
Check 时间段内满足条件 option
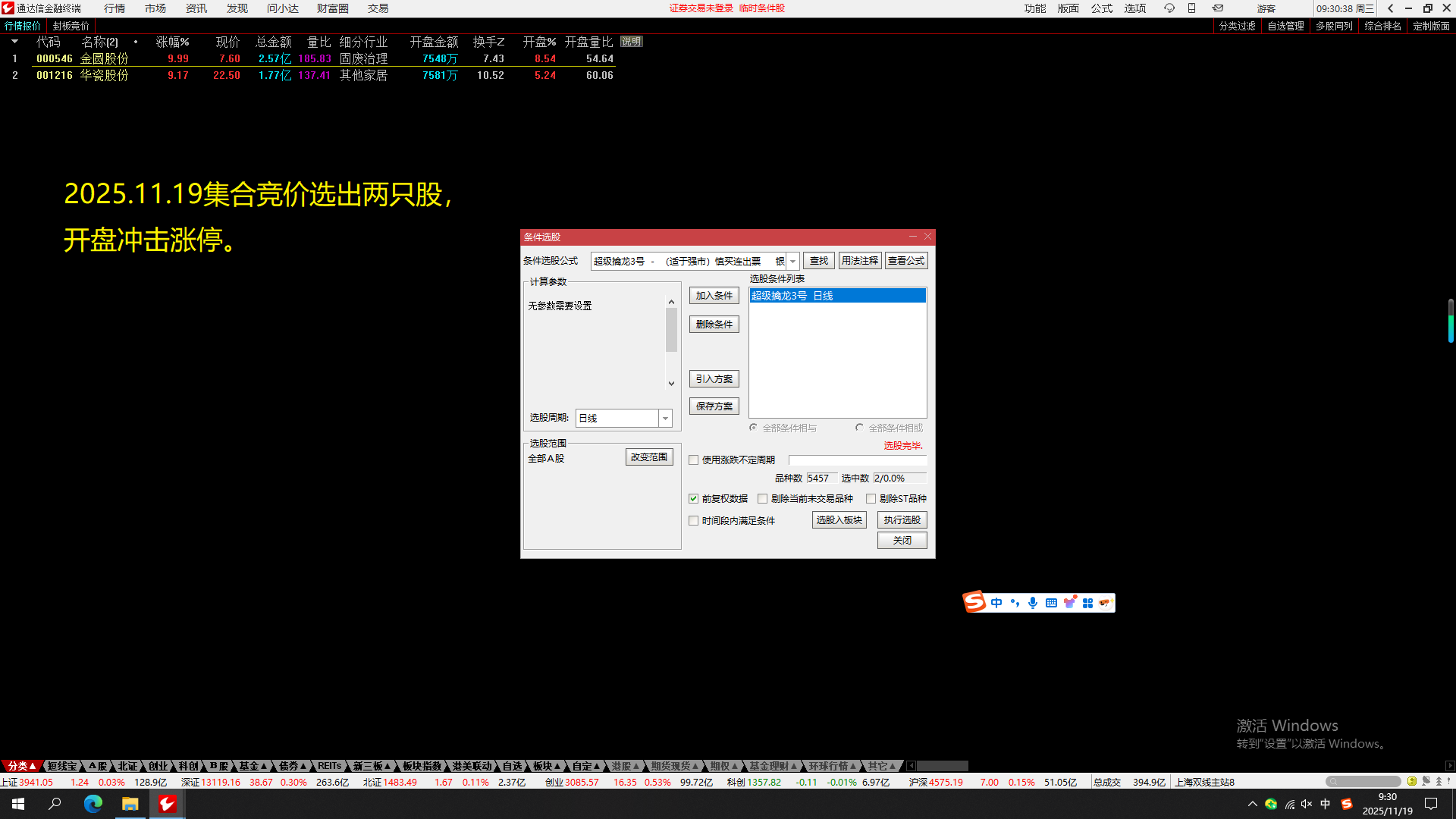click(x=693, y=521)
